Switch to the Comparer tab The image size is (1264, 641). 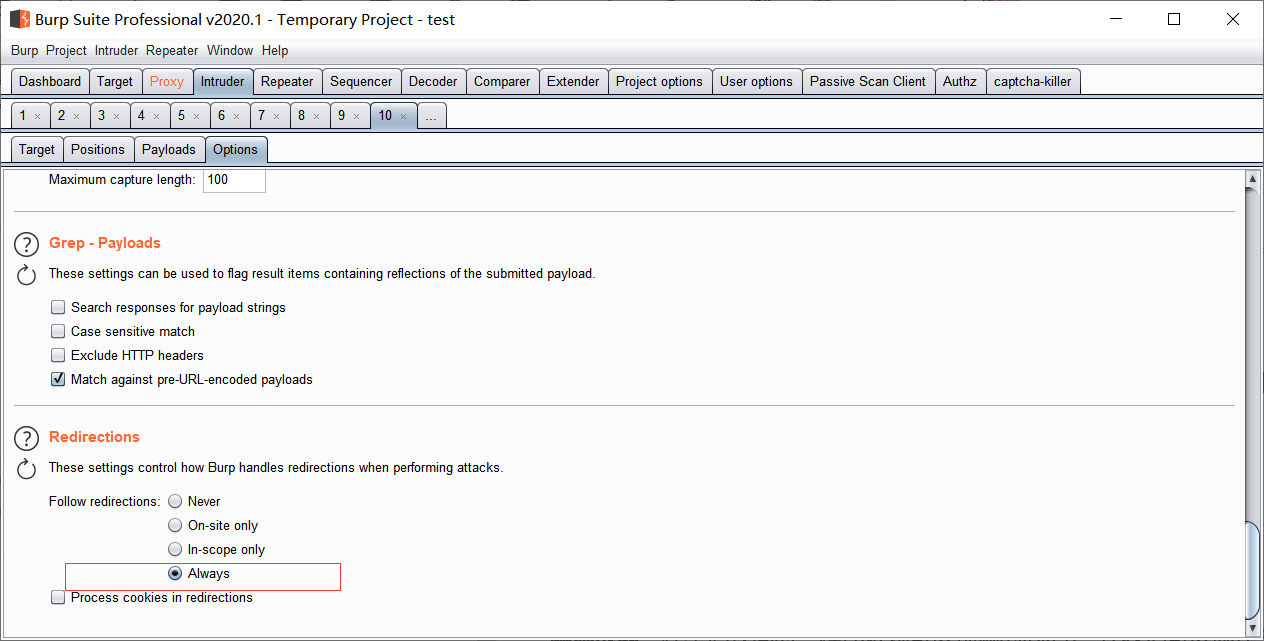coord(502,82)
